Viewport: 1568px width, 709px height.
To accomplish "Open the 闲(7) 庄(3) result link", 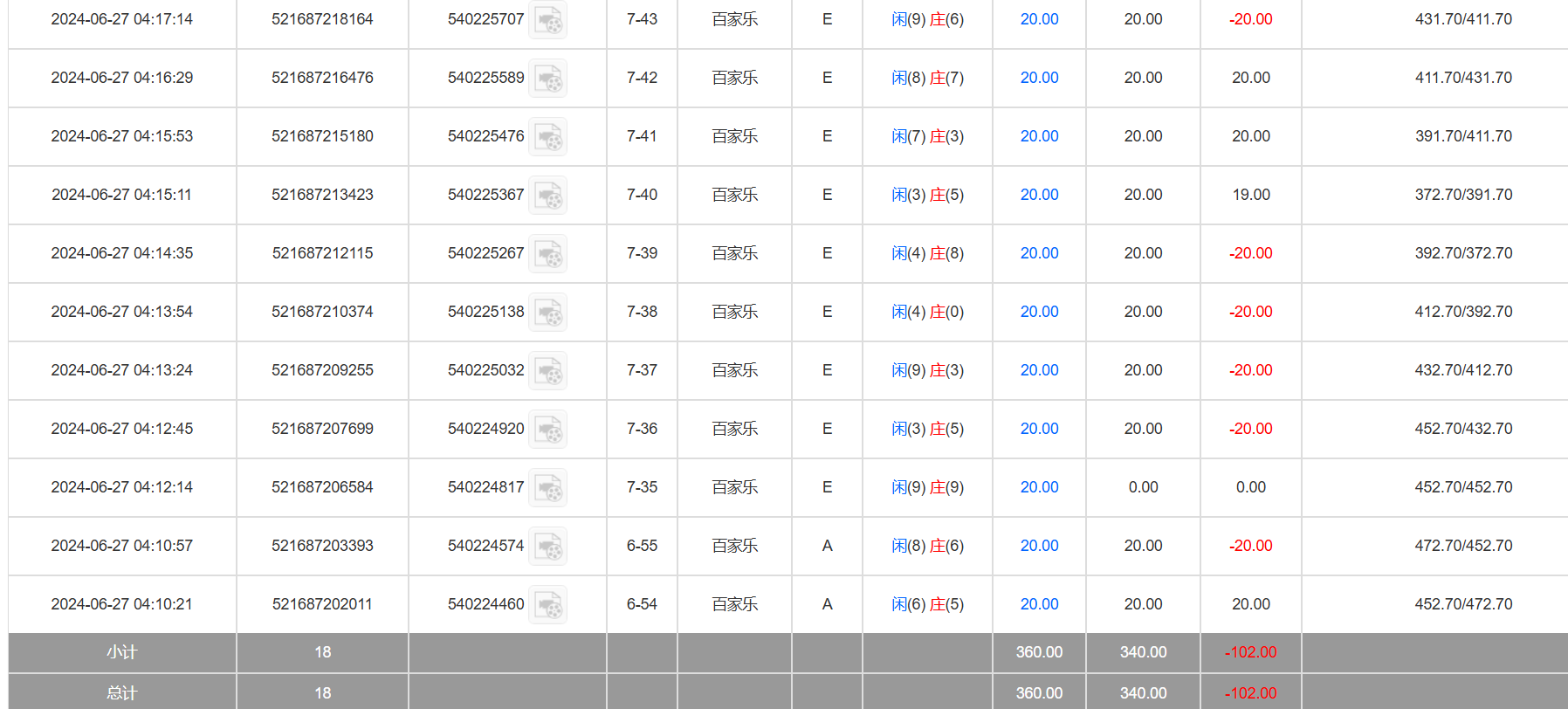I will 927,136.
